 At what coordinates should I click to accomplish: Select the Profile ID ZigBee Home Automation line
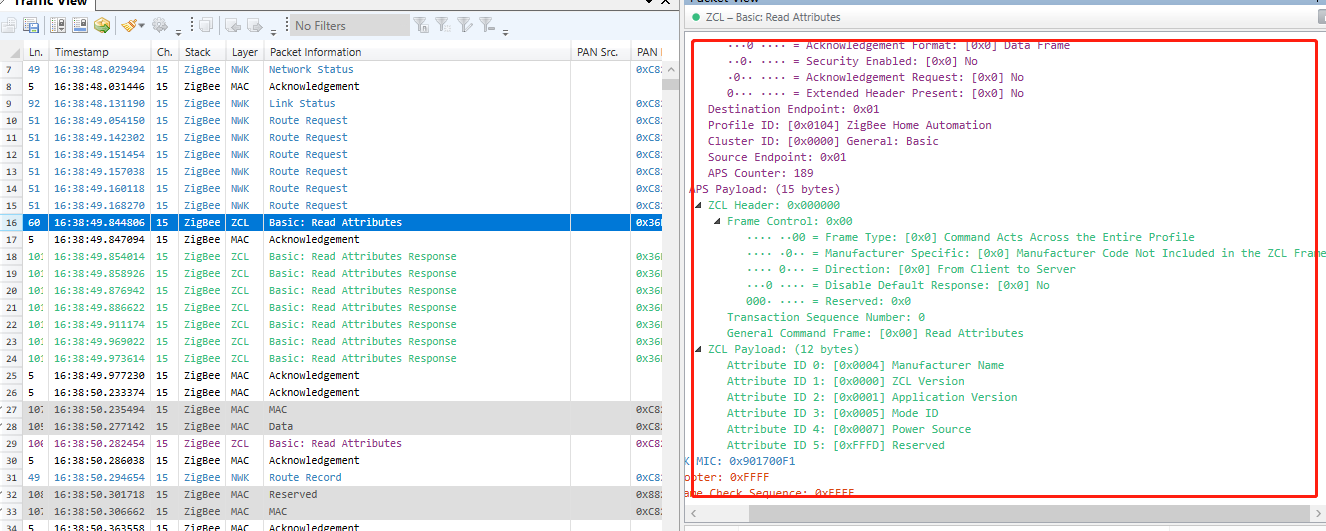coord(849,125)
